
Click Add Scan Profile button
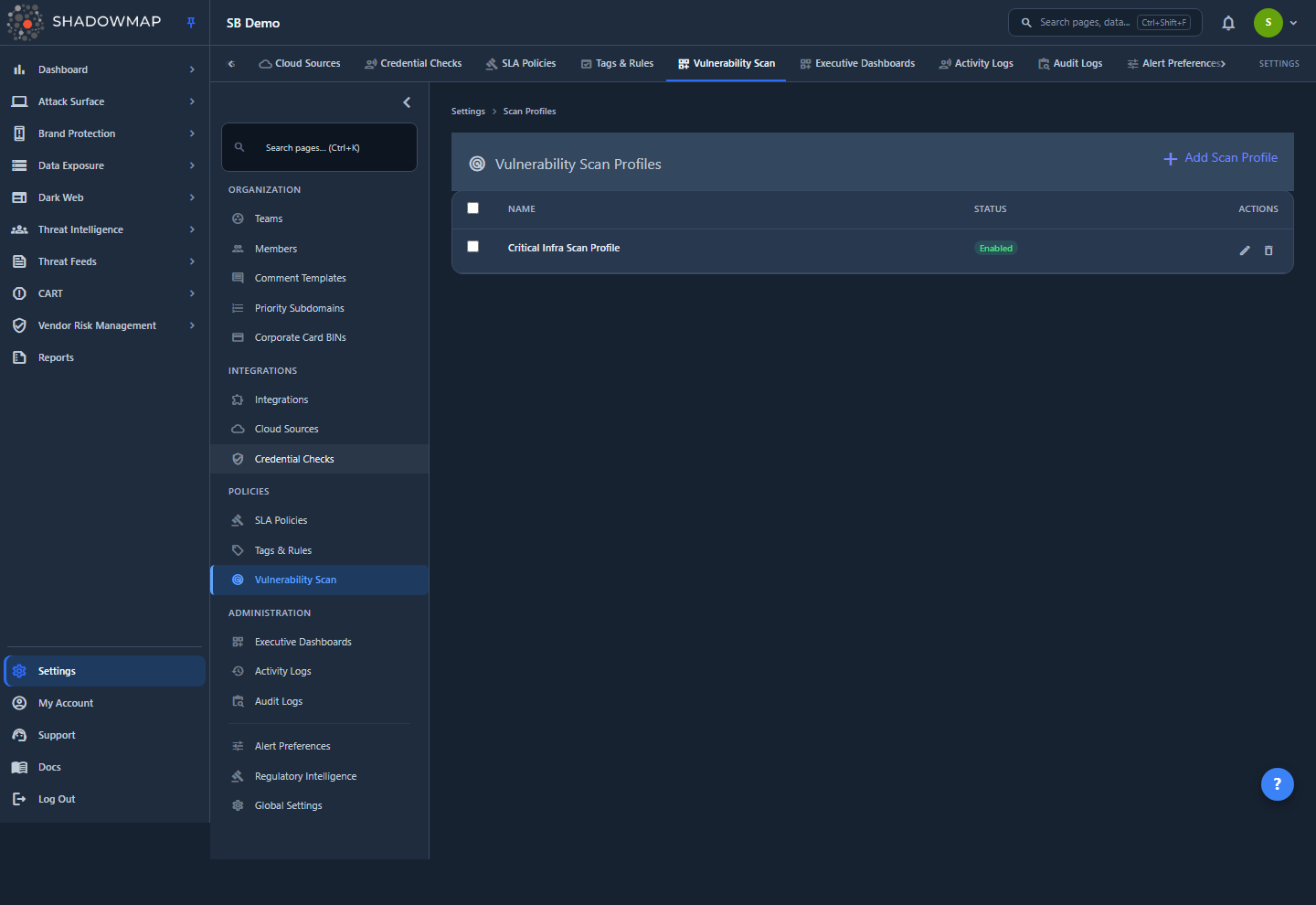(x=1221, y=158)
